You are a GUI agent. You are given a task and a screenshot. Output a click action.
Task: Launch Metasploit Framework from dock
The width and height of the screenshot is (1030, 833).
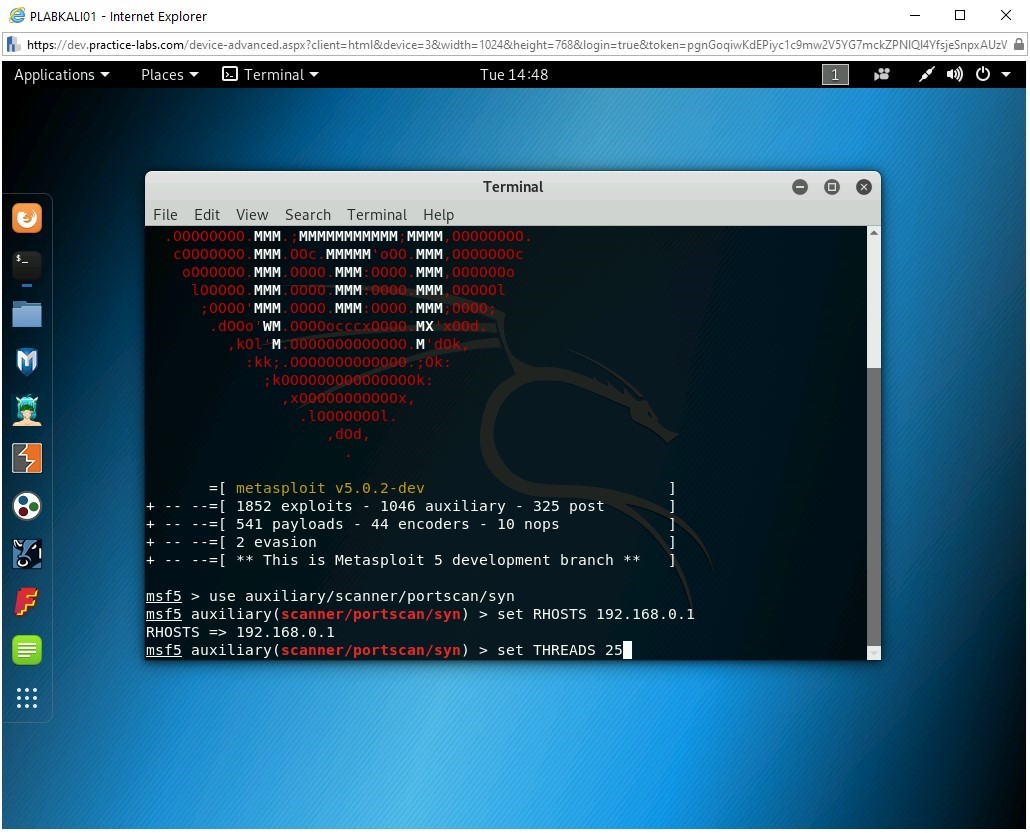pos(27,361)
